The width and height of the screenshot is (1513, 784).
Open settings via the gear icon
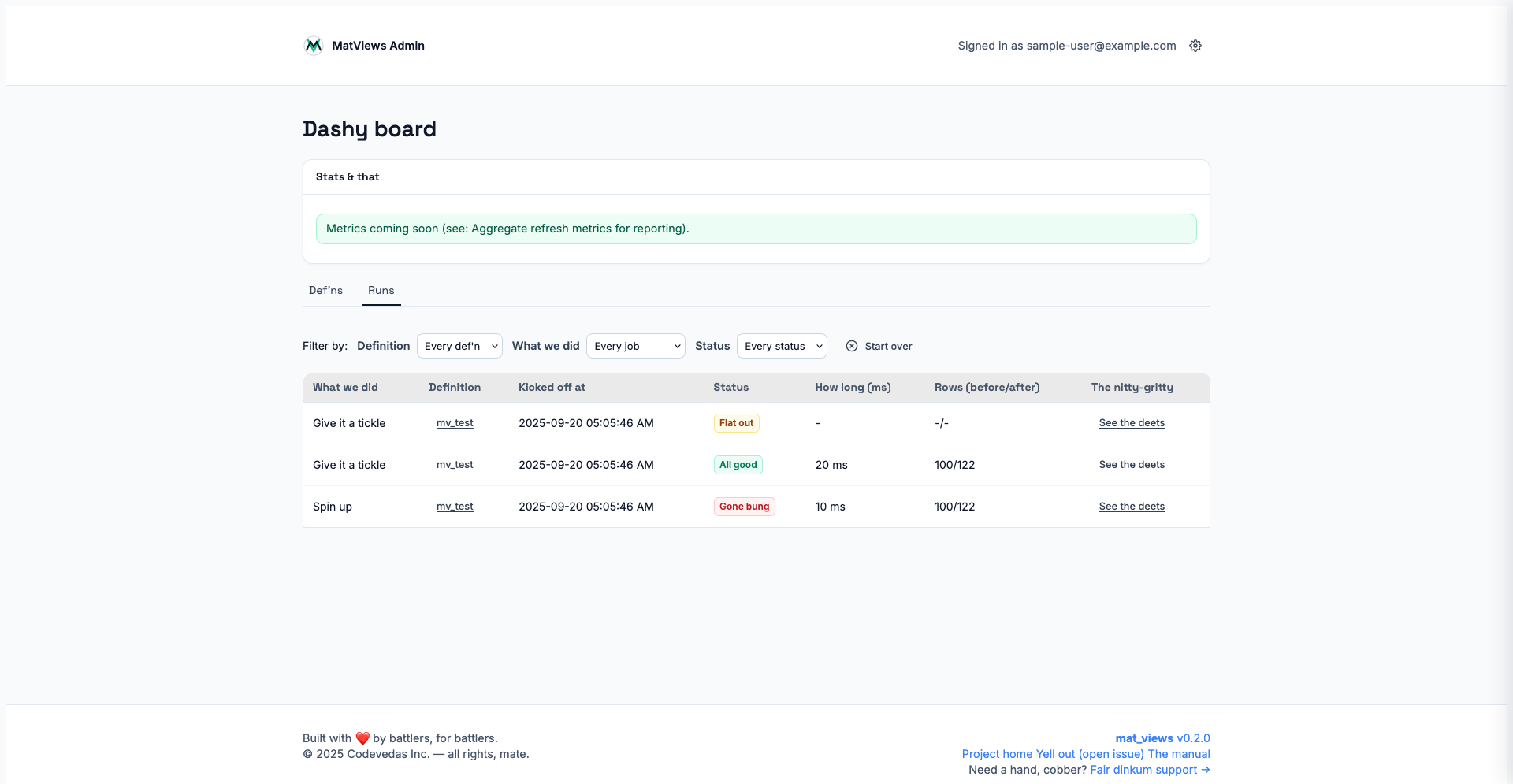click(1195, 46)
